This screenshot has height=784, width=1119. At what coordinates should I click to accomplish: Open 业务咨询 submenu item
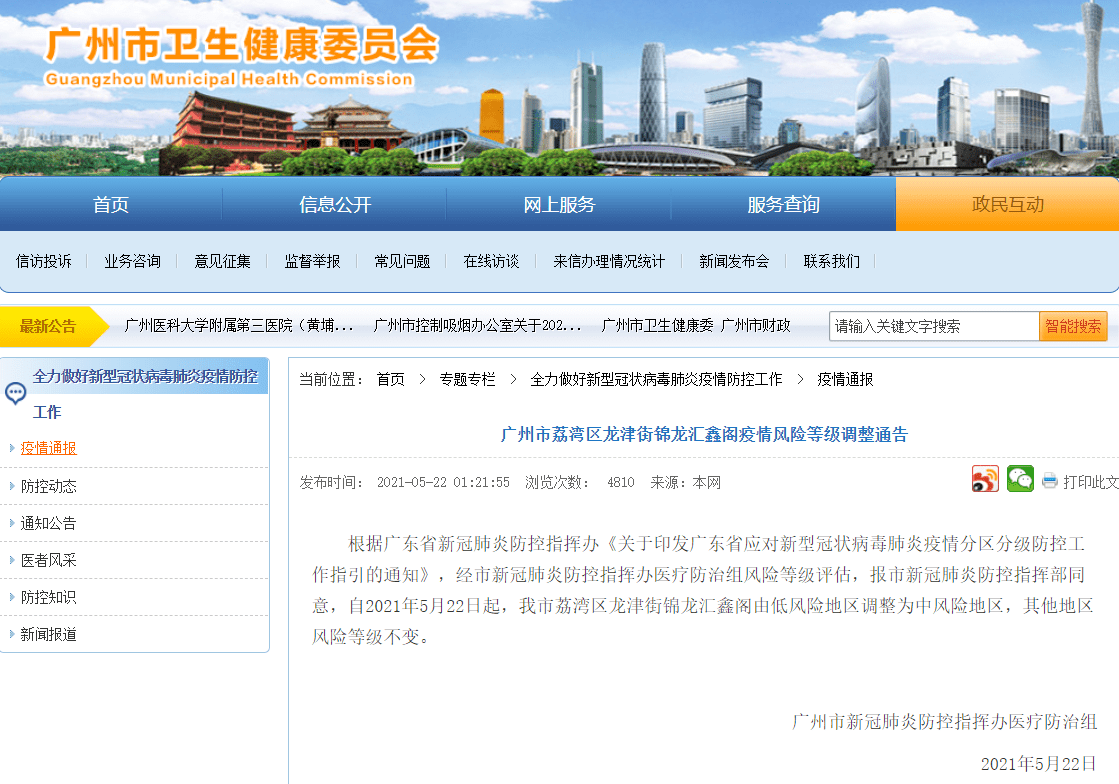pyautogui.click(x=133, y=262)
